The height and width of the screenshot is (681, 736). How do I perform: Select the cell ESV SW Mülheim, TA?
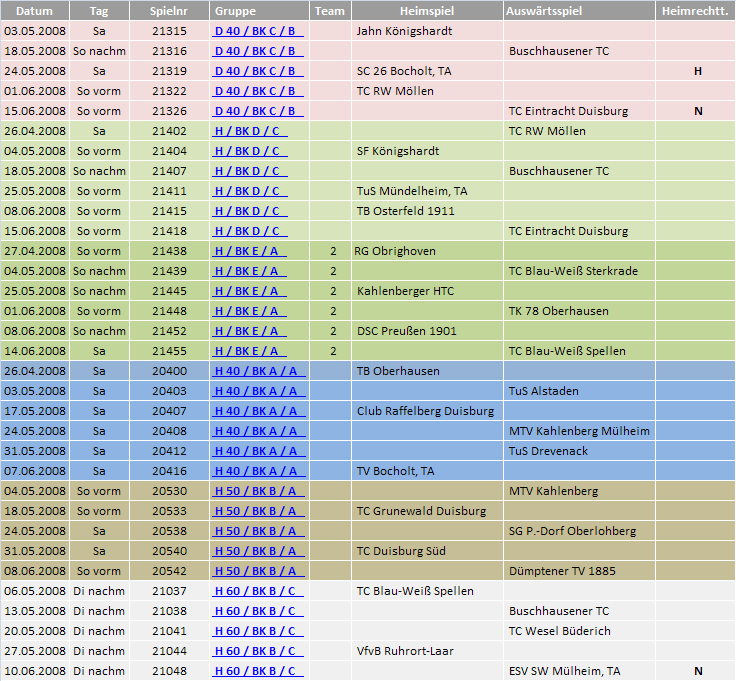coord(579,671)
